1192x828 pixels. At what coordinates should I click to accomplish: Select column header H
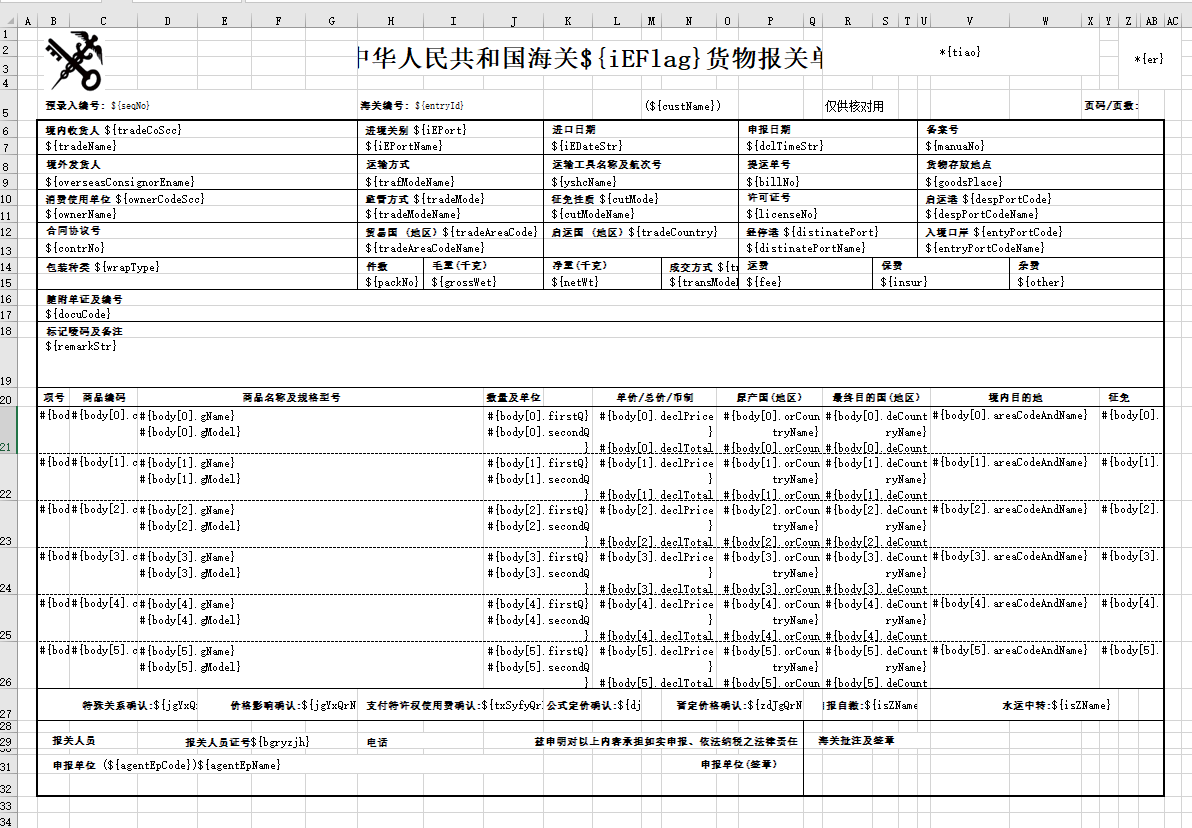(x=390, y=21)
